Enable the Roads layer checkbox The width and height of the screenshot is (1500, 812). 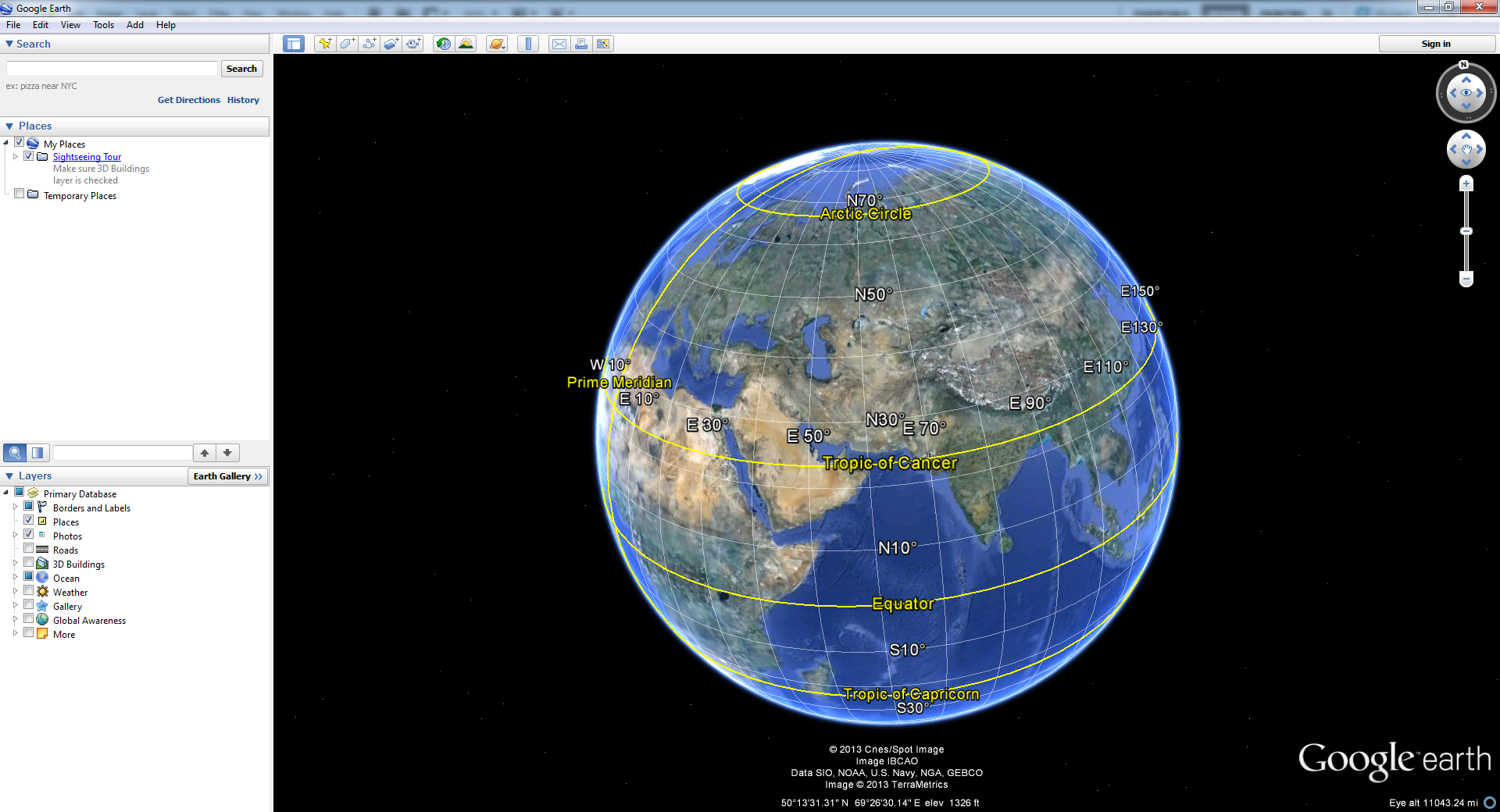29,549
